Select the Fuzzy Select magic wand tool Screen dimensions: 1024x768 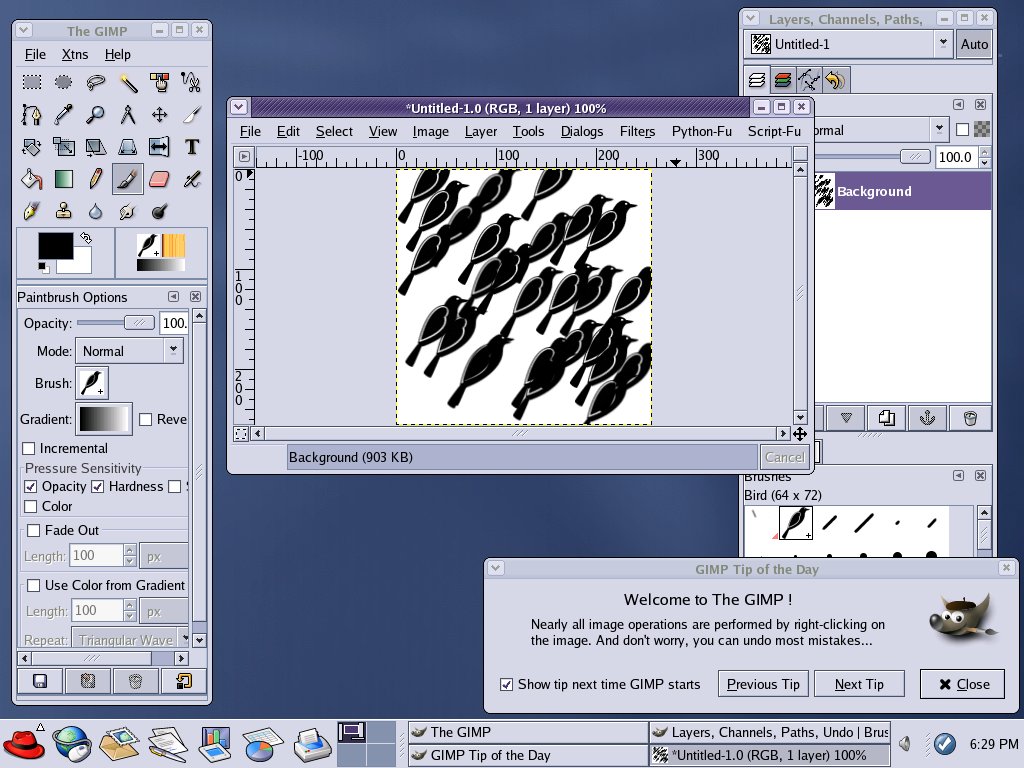(127, 82)
